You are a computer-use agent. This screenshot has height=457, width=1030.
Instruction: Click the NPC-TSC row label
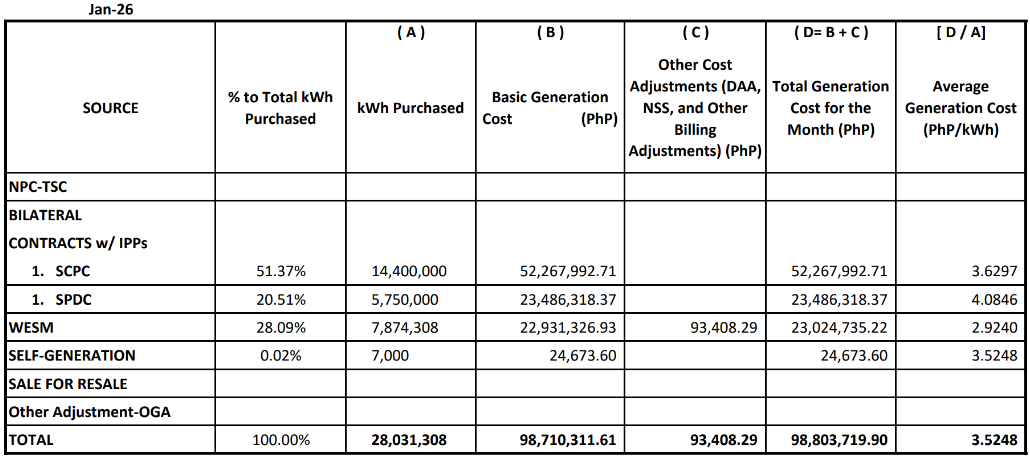click(x=38, y=186)
